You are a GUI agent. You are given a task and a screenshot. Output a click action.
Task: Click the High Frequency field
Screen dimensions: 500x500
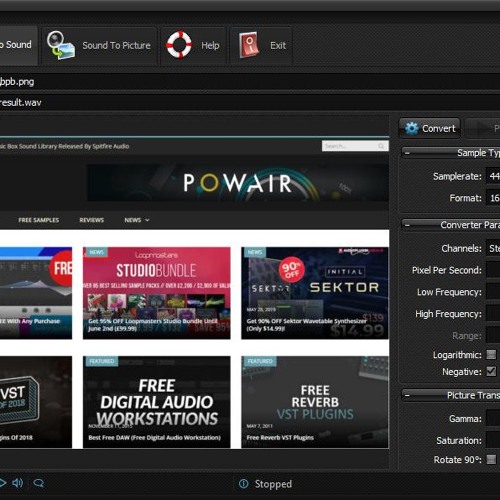493,314
